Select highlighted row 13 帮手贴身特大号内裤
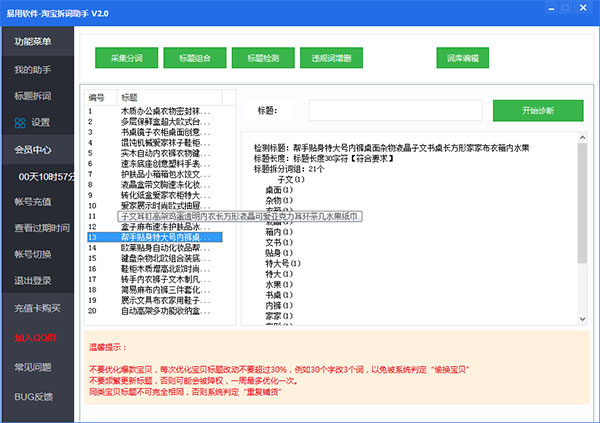 click(155, 237)
